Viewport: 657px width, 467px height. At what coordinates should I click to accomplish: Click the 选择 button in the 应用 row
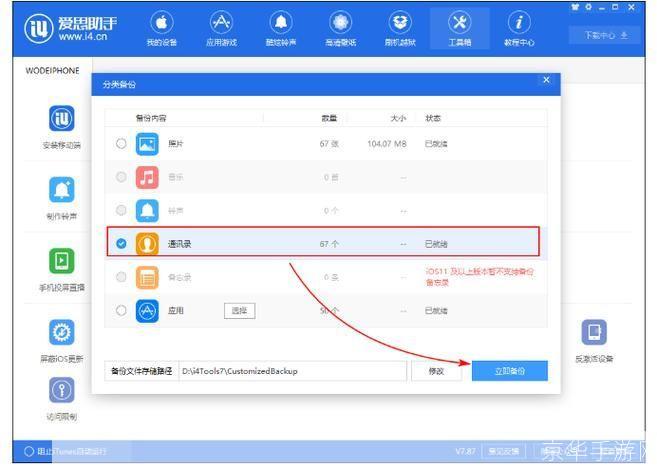pyautogui.click(x=239, y=311)
